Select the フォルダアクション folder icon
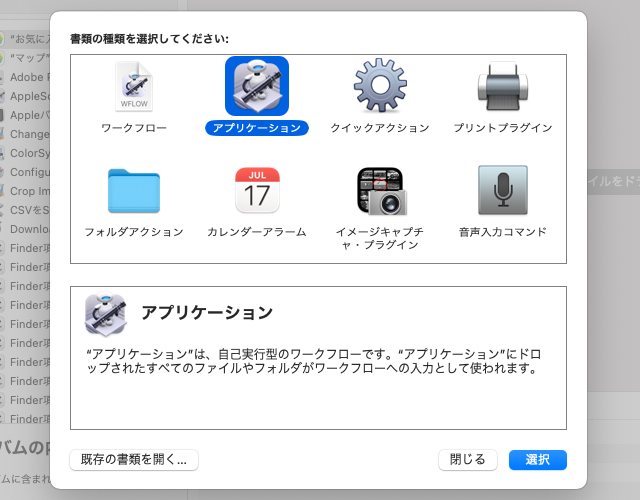Viewport: 640px width, 500px height. pos(134,190)
